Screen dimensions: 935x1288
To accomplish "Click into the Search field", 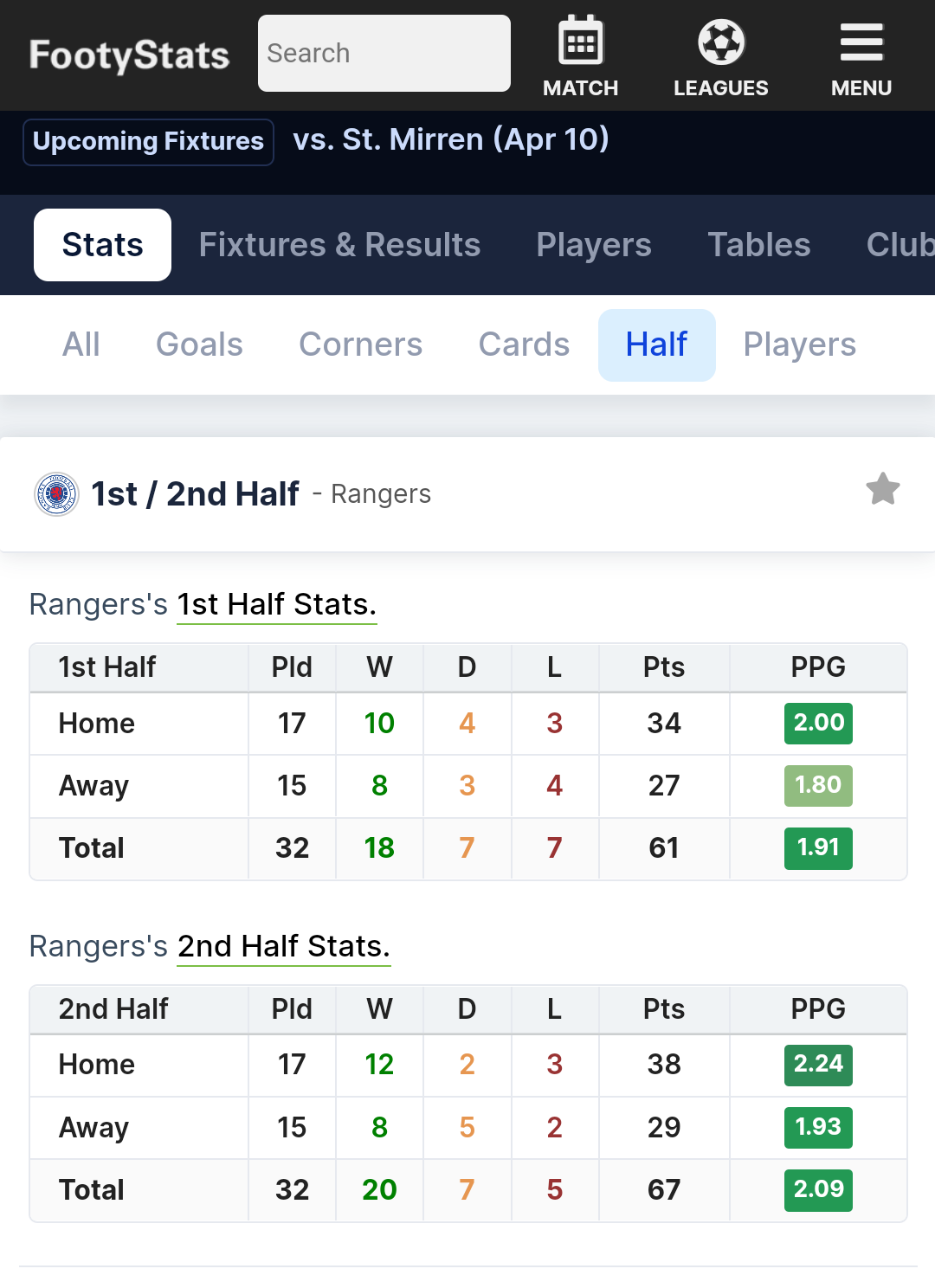I will pos(384,54).
